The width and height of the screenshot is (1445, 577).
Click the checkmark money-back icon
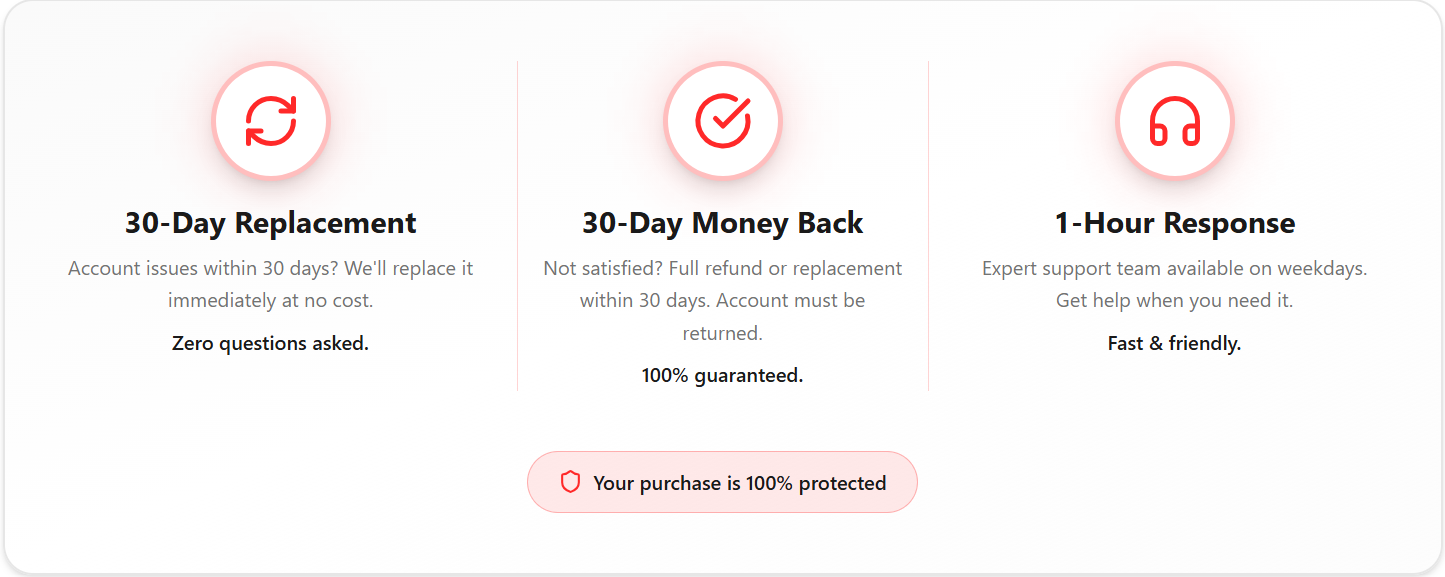tap(723, 121)
